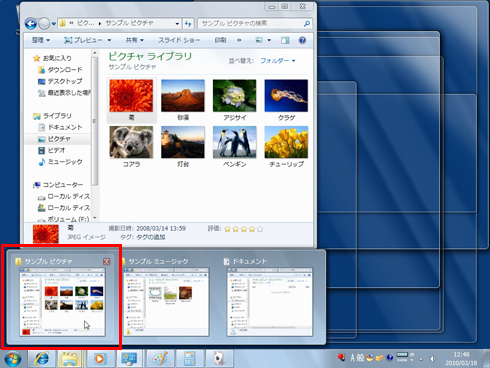Set rating to the fifth star
The width and height of the screenshot is (490, 368).
(260, 229)
